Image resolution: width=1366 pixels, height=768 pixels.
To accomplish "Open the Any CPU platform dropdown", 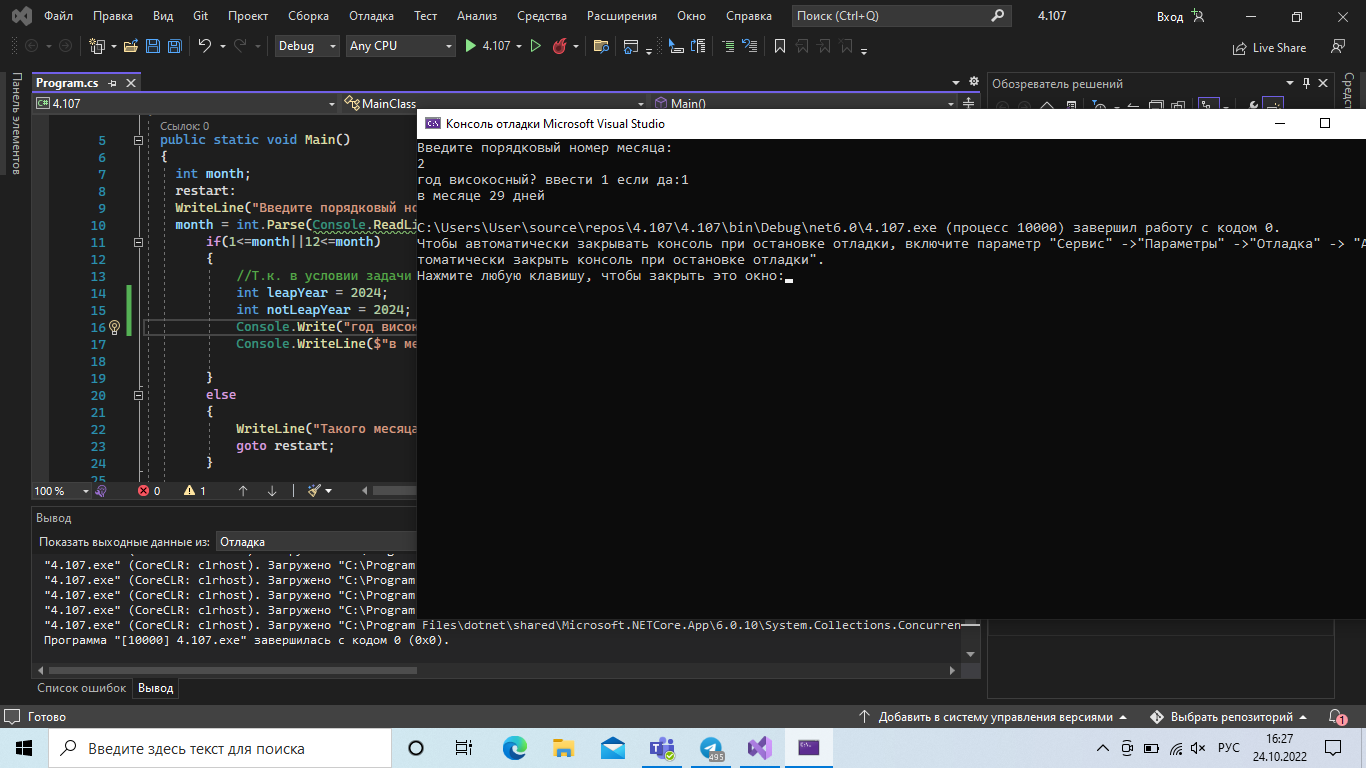I will [x=400, y=45].
